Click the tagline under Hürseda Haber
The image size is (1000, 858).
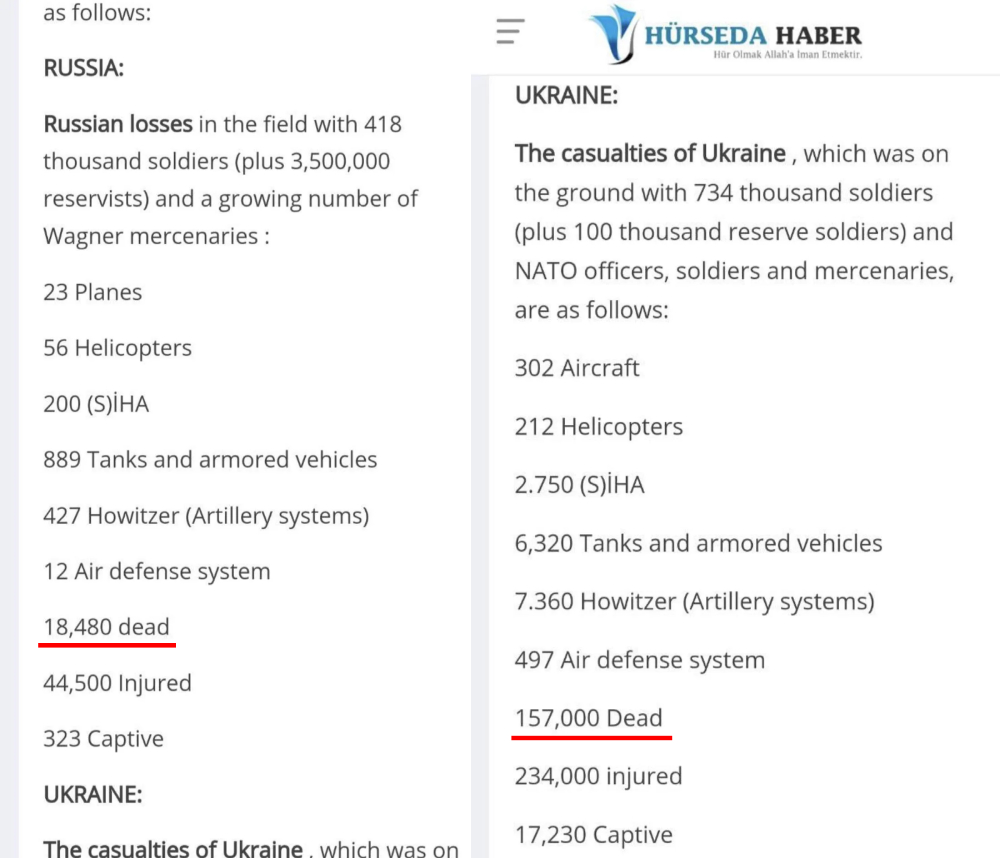point(788,55)
